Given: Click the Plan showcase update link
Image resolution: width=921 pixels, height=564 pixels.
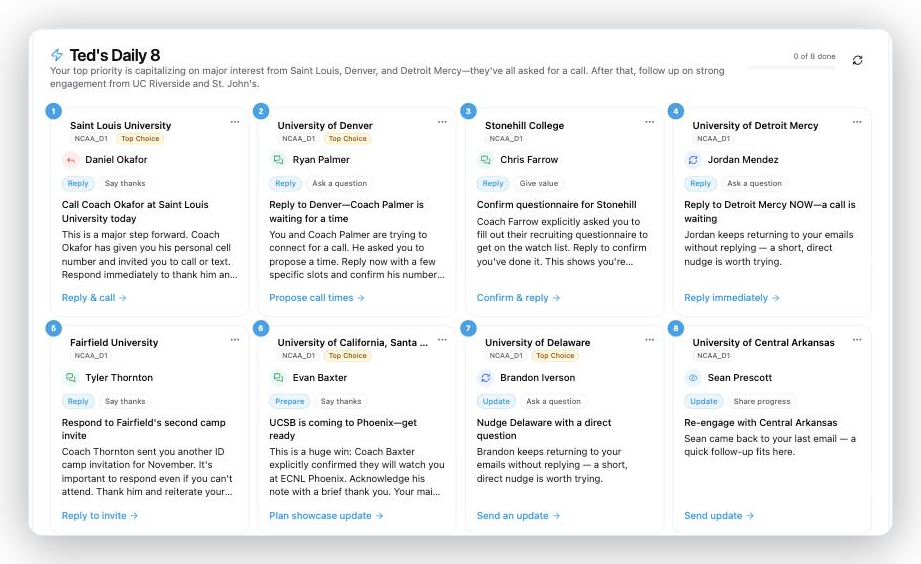Looking at the screenshot, I should click(x=326, y=516).
